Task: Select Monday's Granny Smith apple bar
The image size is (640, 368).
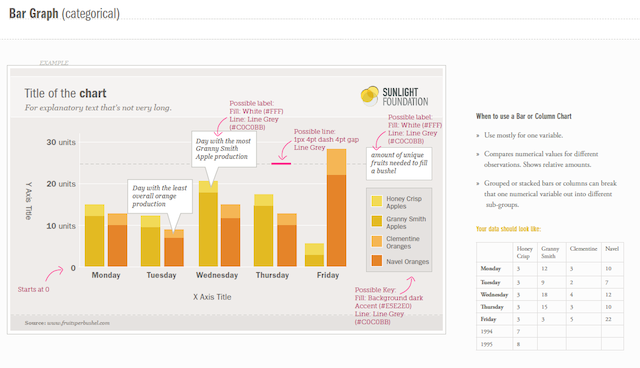Action: tap(94, 241)
